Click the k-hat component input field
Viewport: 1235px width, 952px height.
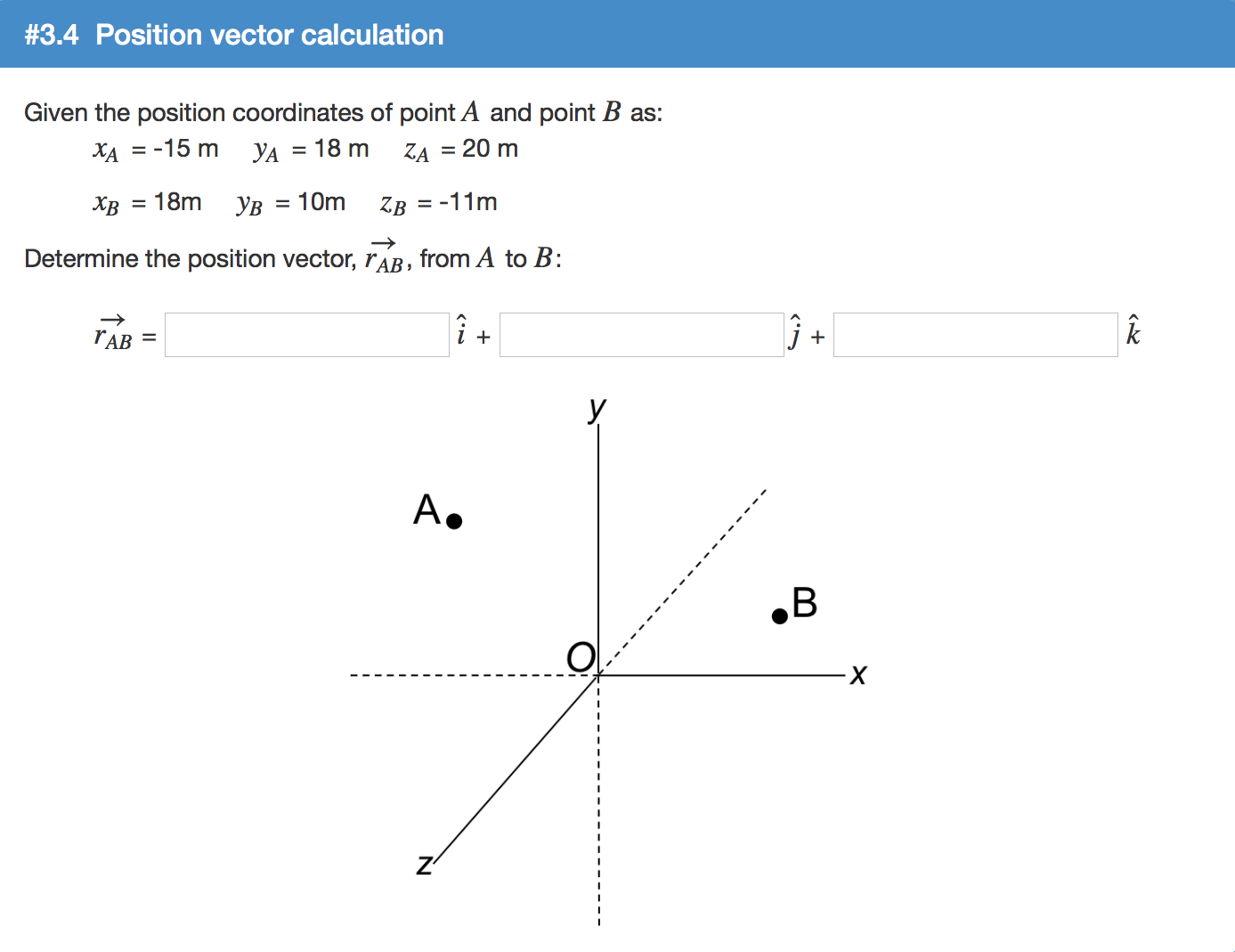pos(975,334)
